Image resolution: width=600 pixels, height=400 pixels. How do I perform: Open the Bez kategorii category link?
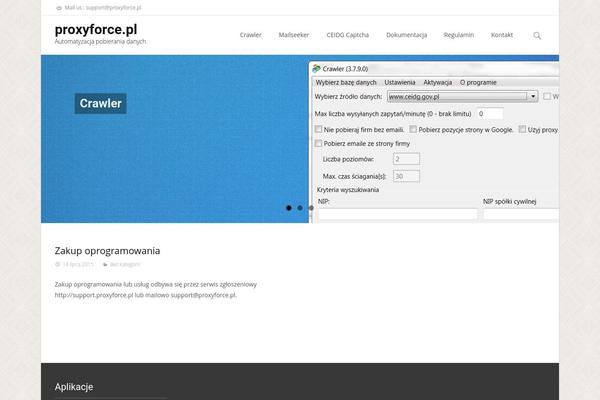pyautogui.click(x=125, y=264)
